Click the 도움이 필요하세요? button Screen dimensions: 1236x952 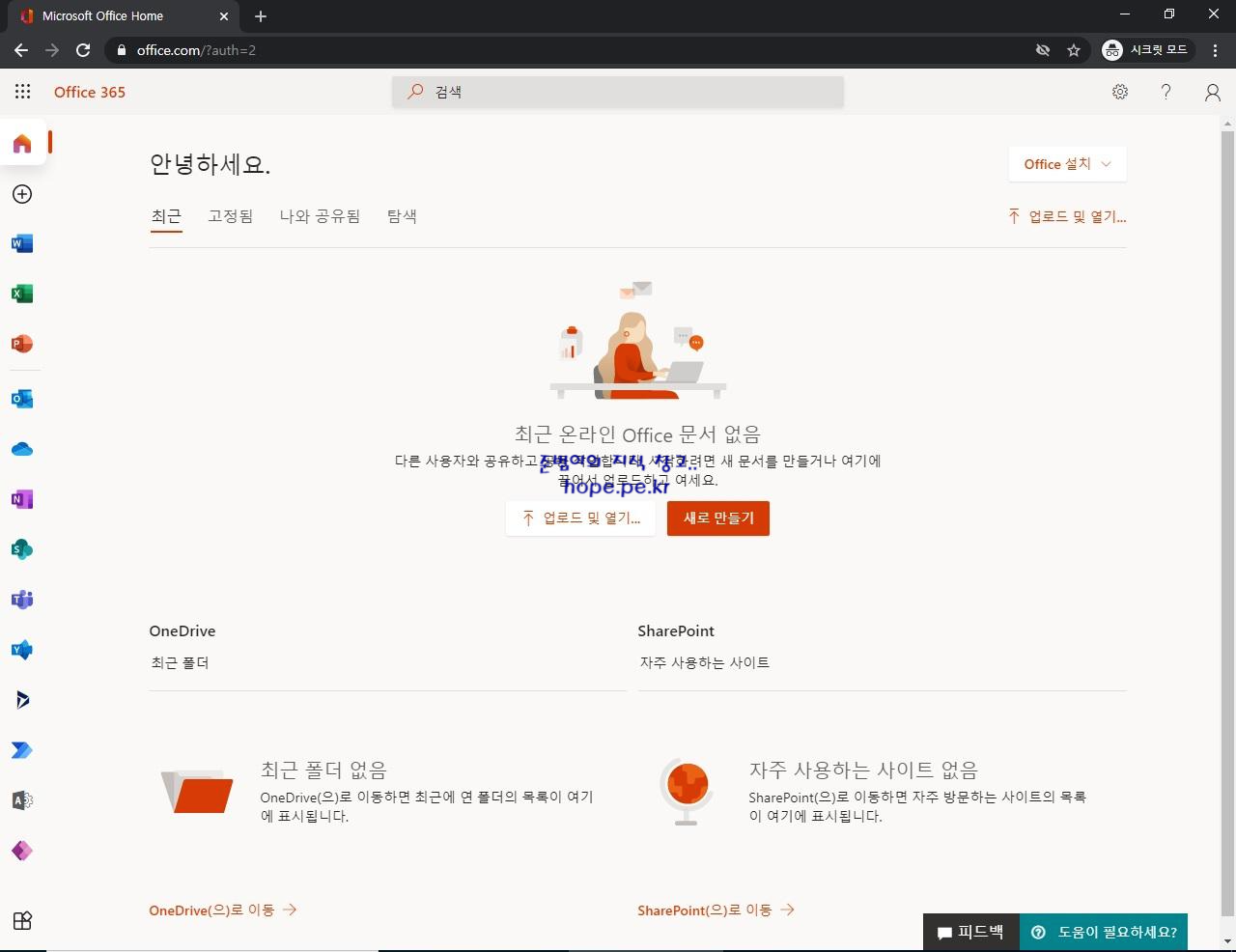pos(1104,932)
